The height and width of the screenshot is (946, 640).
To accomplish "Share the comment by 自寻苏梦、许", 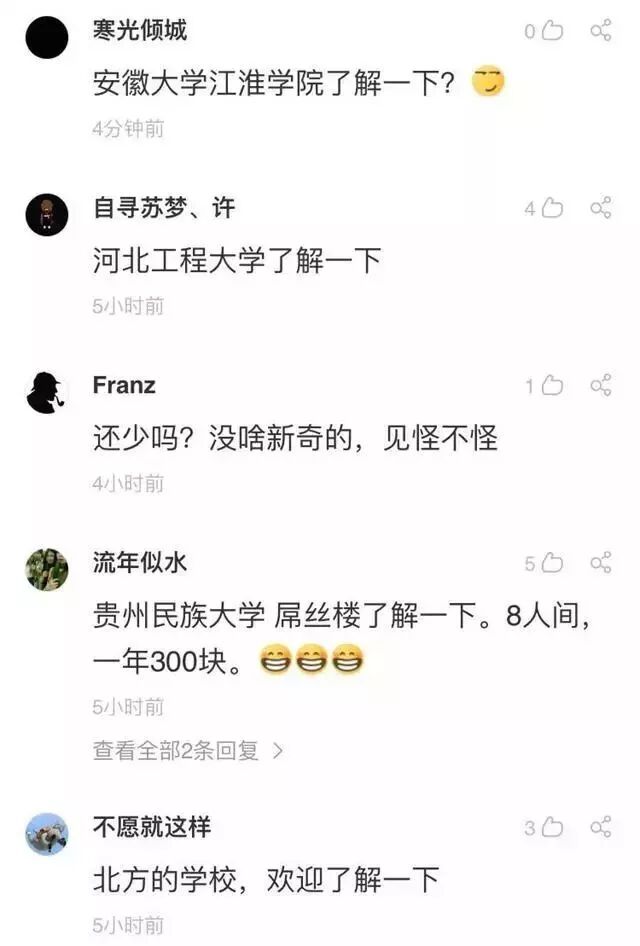I will [x=601, y=208].
